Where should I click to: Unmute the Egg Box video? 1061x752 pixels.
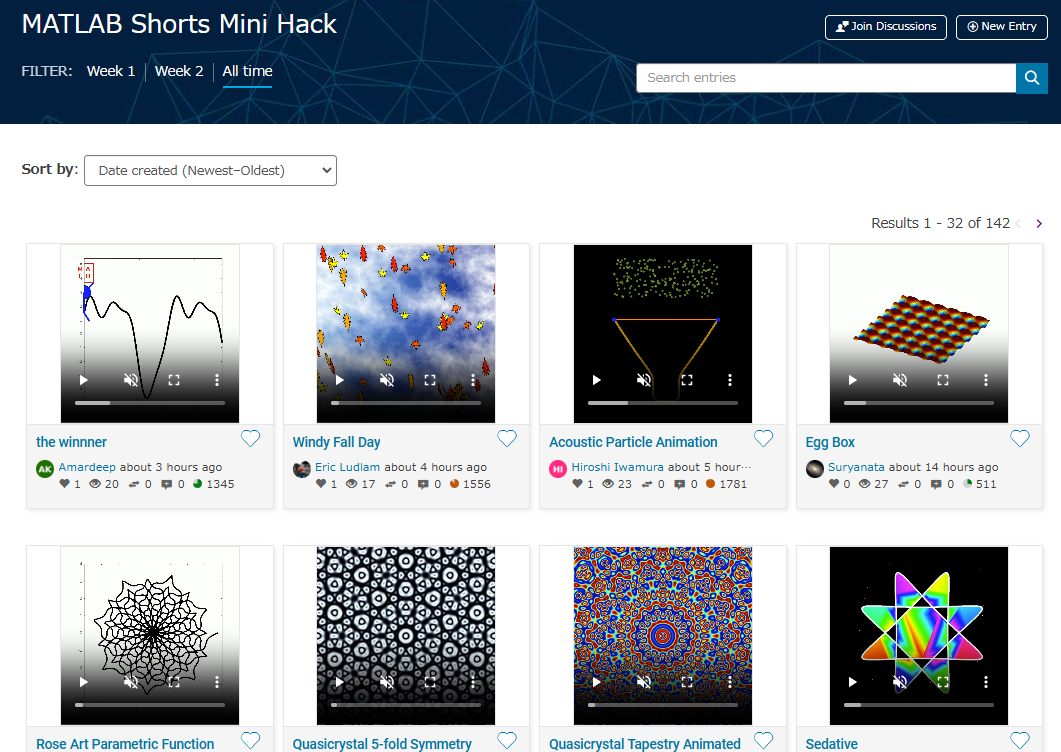(x=899, y=380)
